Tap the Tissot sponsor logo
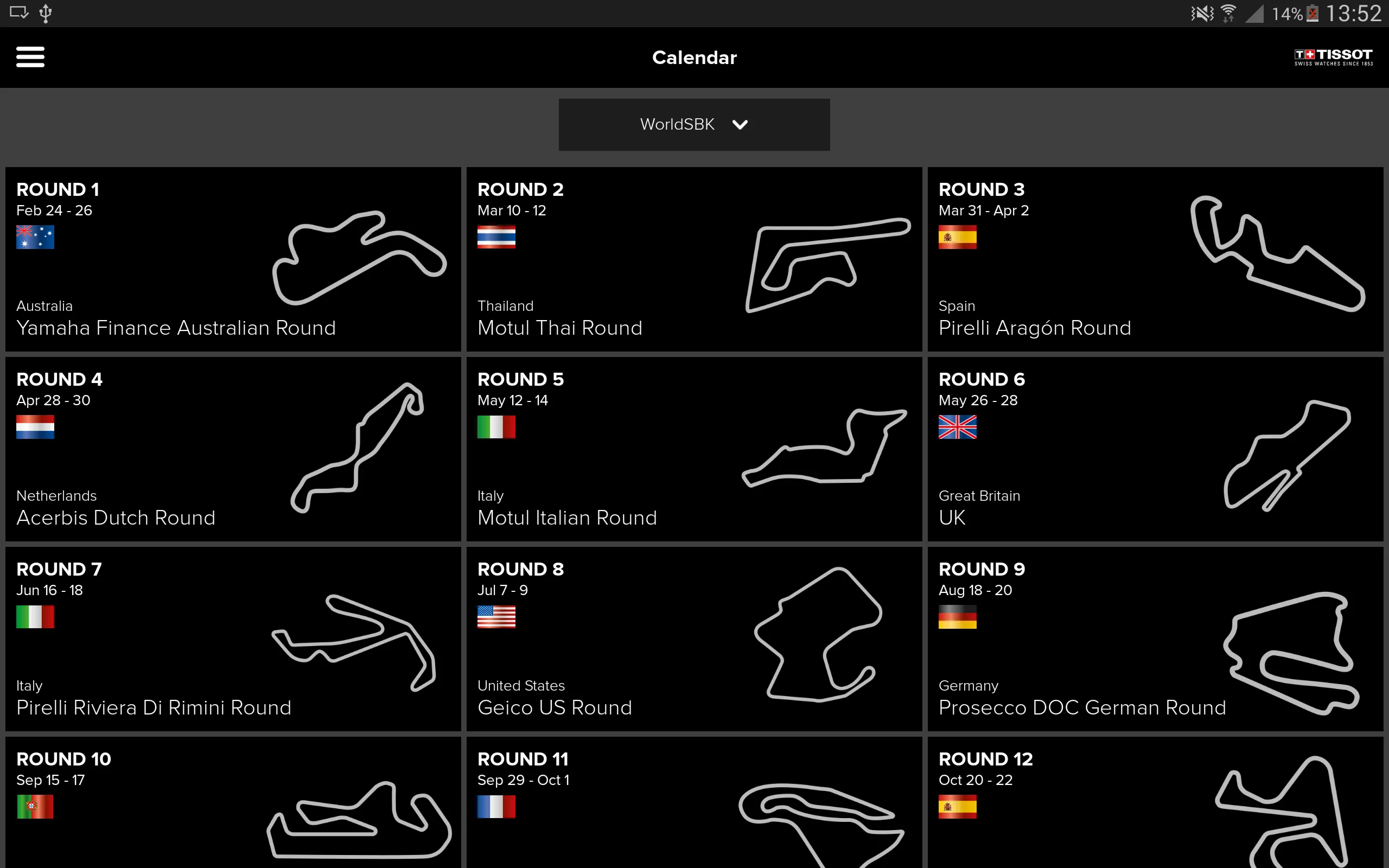Image resolution: width=1389 pixels, height=868 pixels. click(x=1333, y=57)
